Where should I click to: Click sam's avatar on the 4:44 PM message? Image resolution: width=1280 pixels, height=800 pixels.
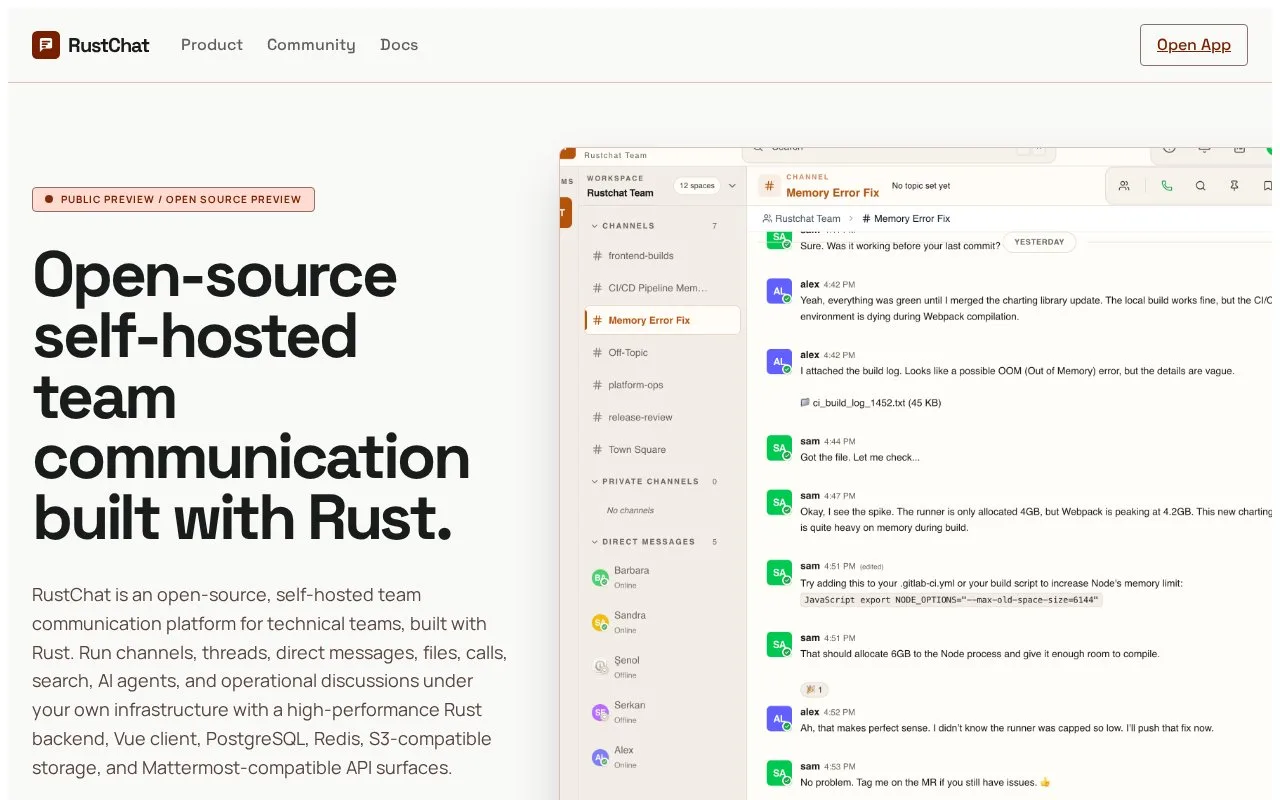click(x=779, y=448)
